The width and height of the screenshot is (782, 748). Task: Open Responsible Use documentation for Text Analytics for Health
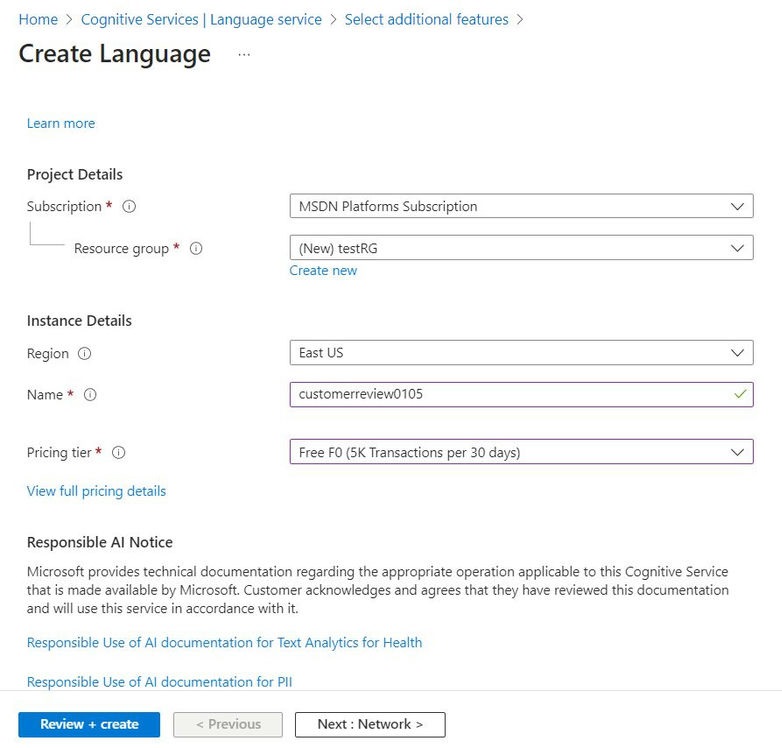click(224, 642)
